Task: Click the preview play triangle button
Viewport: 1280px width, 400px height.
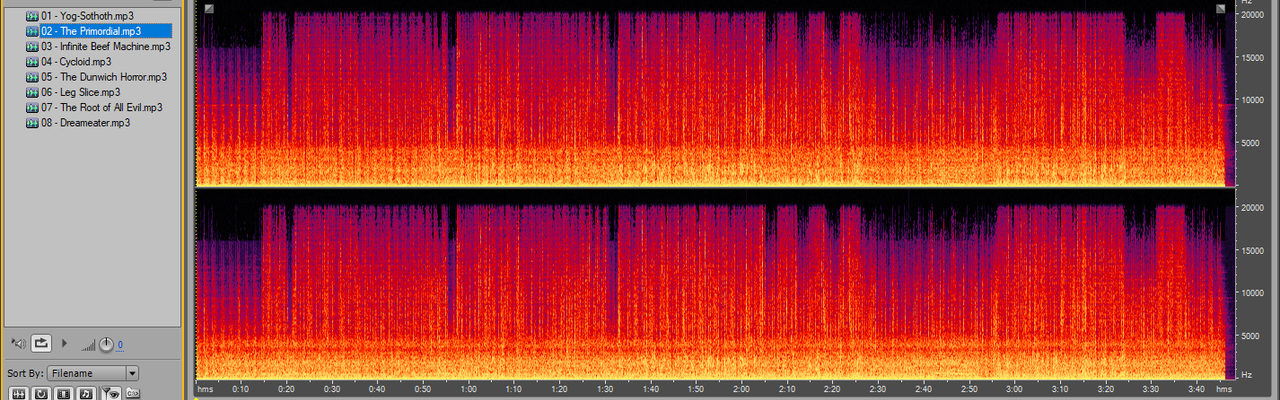Action: coord(65,343)
